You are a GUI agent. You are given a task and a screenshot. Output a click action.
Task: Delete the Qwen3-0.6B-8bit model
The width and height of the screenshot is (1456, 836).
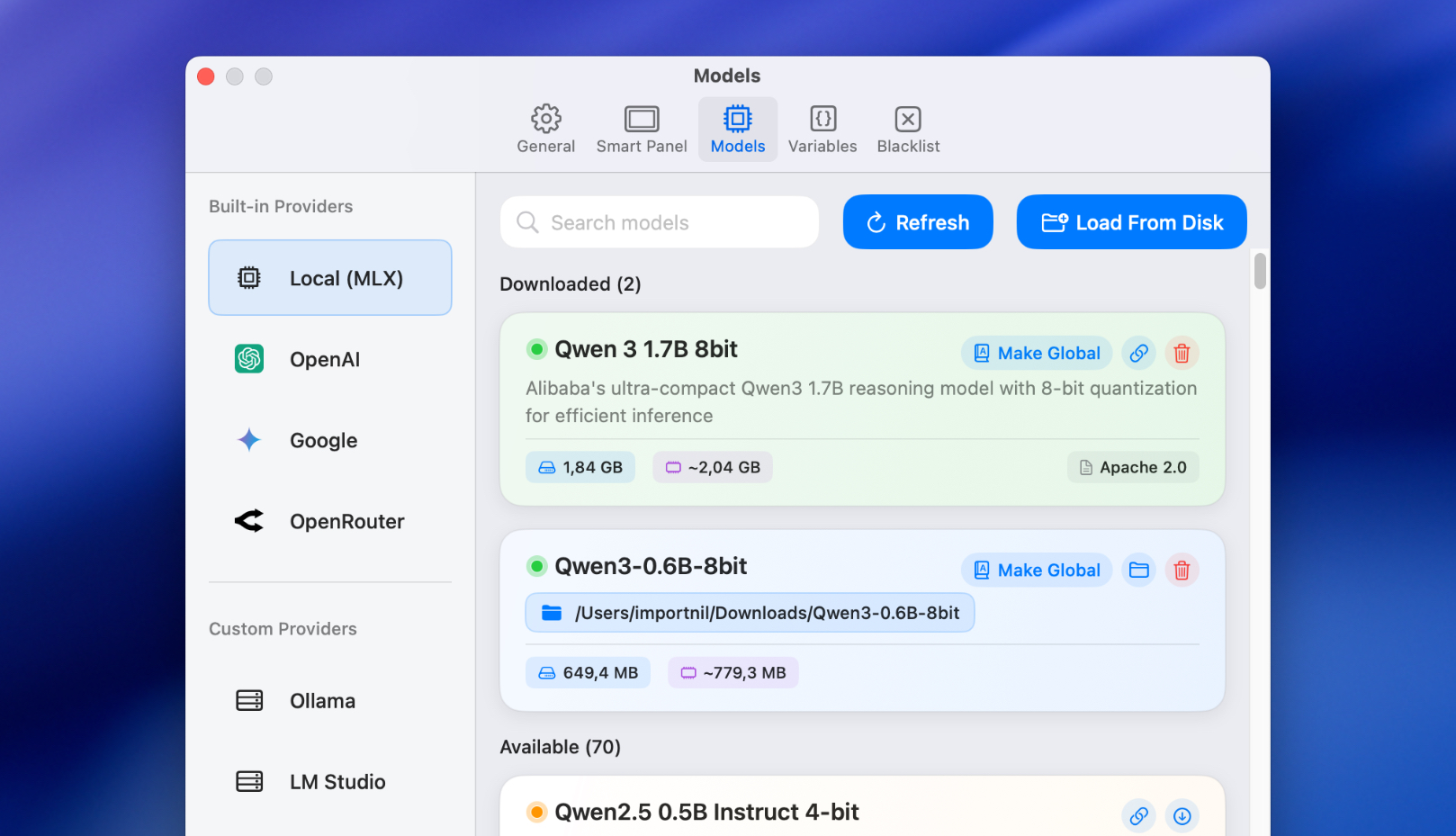point(1182,570)
